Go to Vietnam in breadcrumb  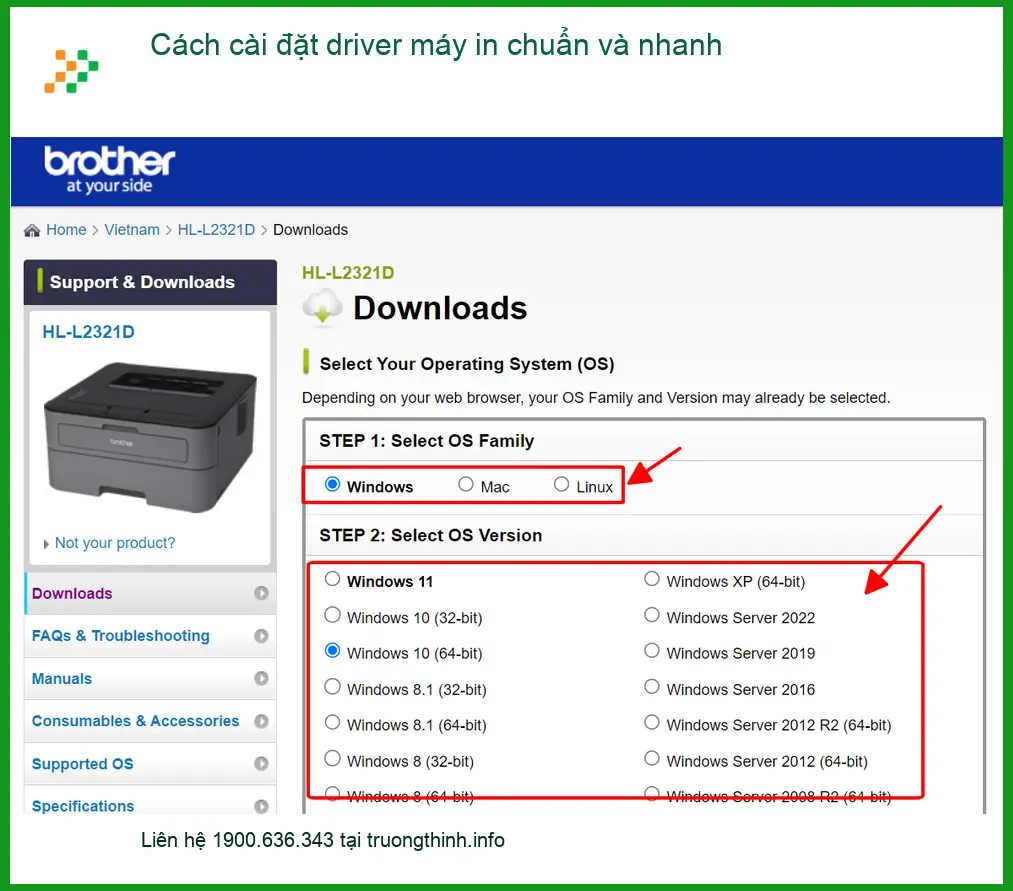click(x=132, y=230)
